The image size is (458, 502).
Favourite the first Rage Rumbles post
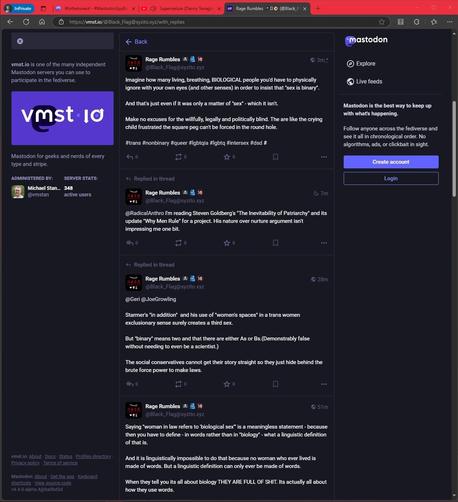227,157
